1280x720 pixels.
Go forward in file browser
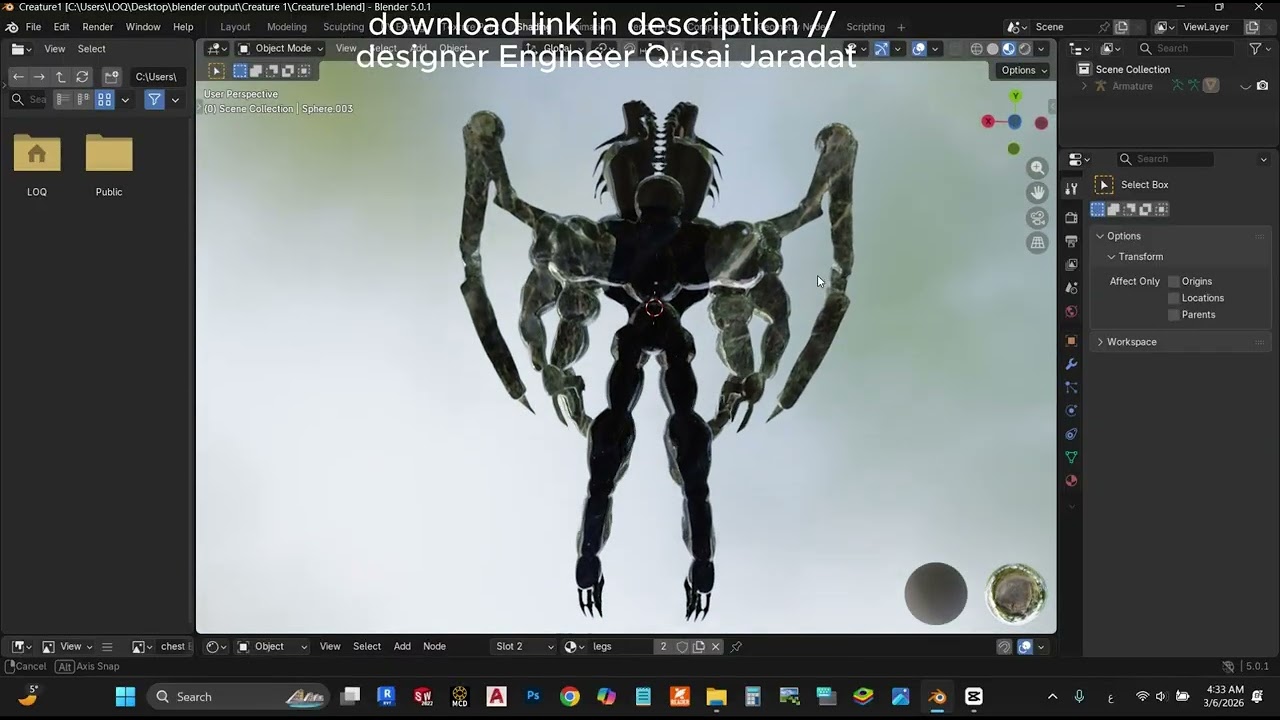pos(39,77)
